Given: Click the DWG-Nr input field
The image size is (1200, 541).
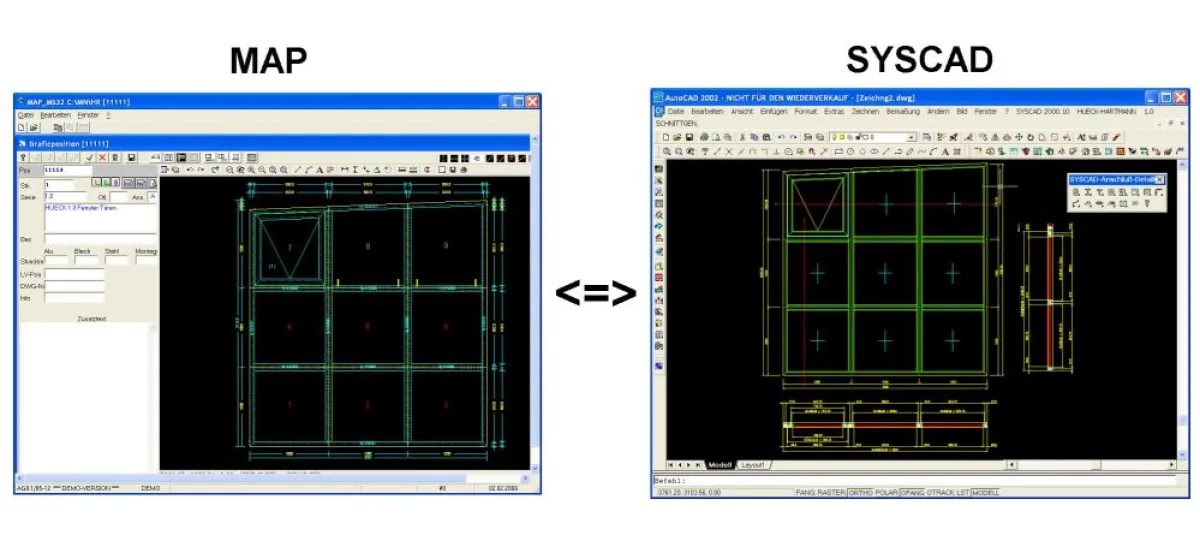Looking at the screenshot, I should [x=75, y=286].
